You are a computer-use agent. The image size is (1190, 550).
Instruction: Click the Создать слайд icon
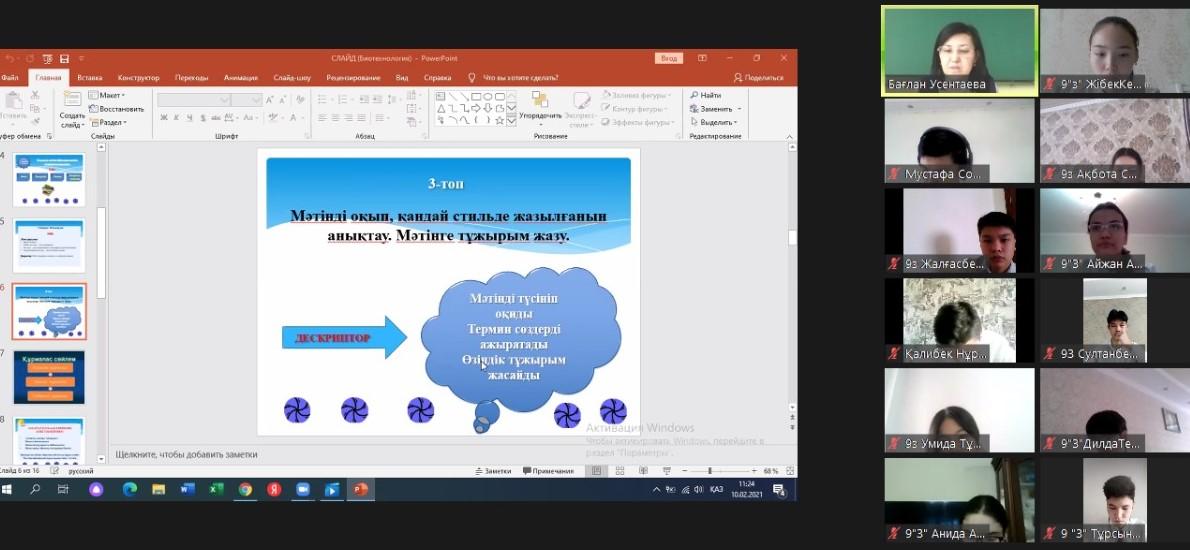click(x=73, y=102)
